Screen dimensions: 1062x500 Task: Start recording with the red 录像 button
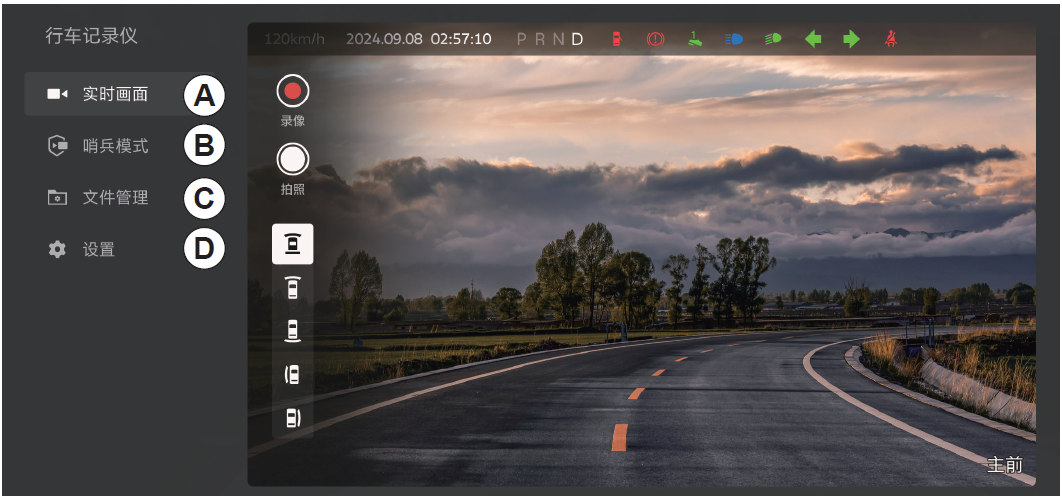click(293, 91)
